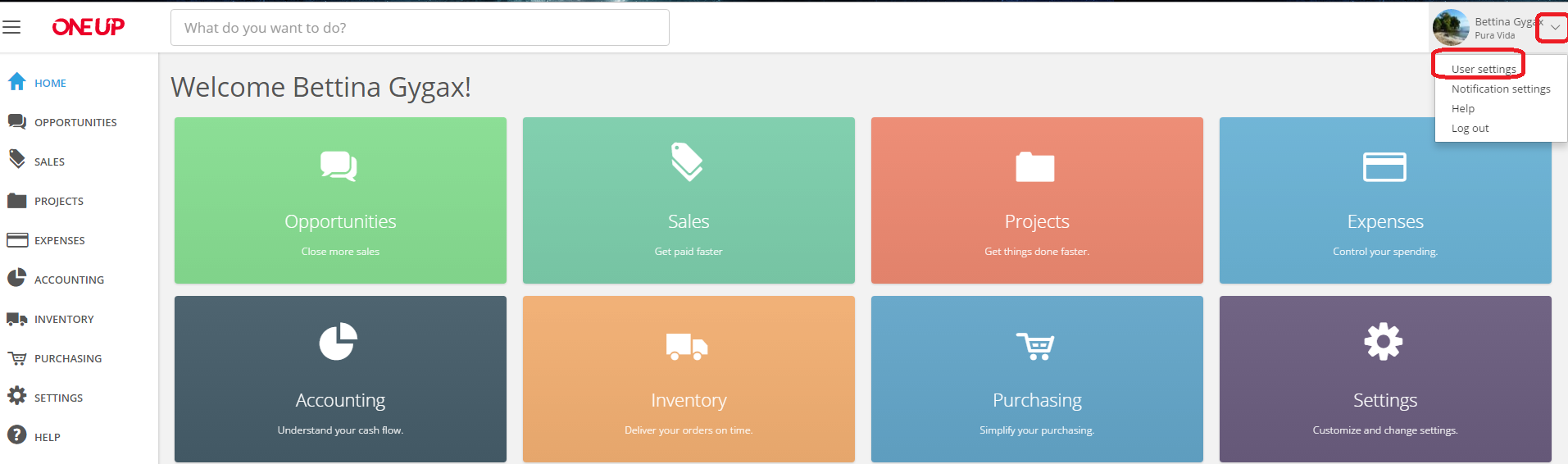Click the pie chart icon on Accounting tile
The height and width of the screenshot is (464, 1568).
[x=339, y=341]
